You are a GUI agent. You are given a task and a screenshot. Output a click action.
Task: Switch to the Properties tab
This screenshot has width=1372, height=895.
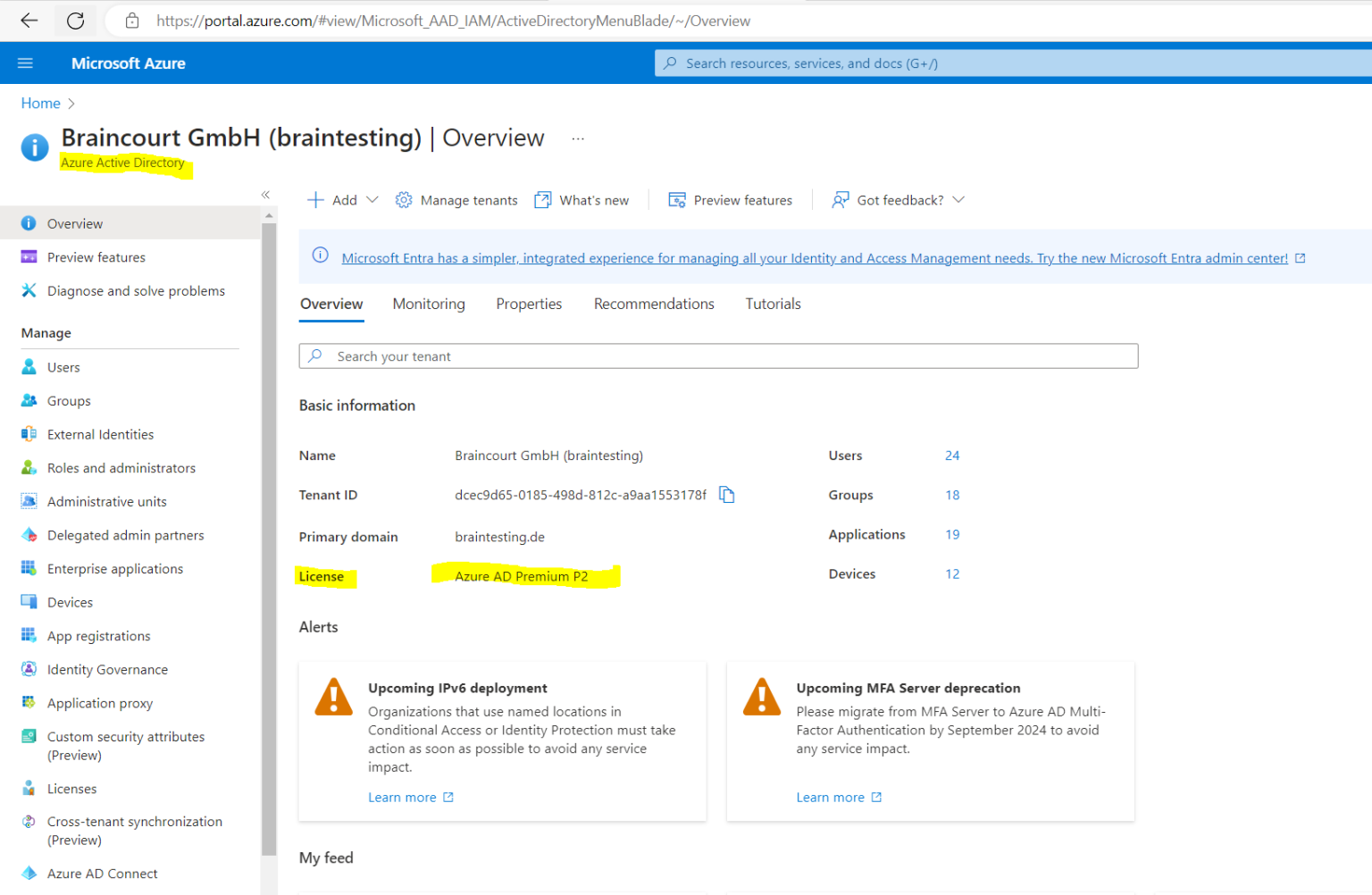pos(529,304)
